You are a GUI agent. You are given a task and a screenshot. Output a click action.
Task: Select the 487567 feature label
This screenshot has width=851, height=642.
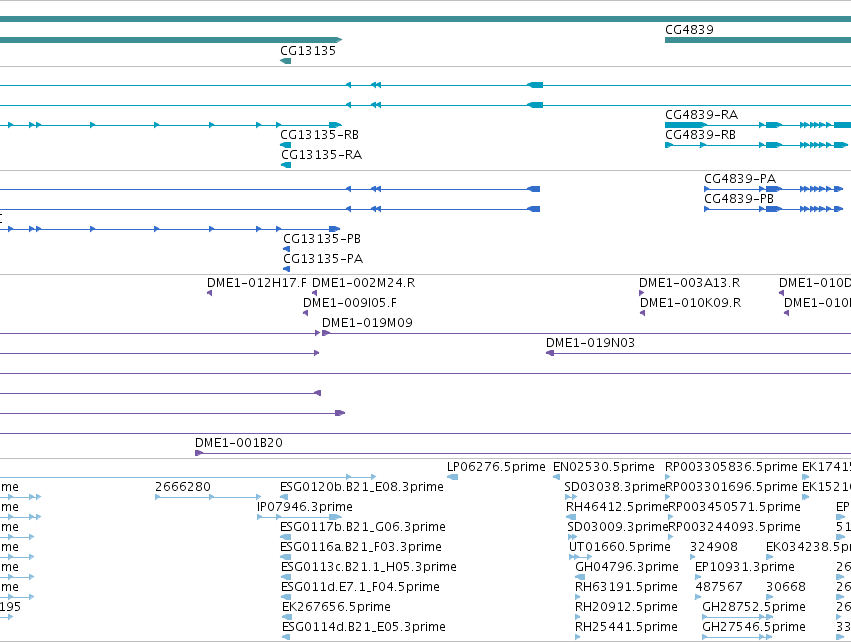(719, 587)
